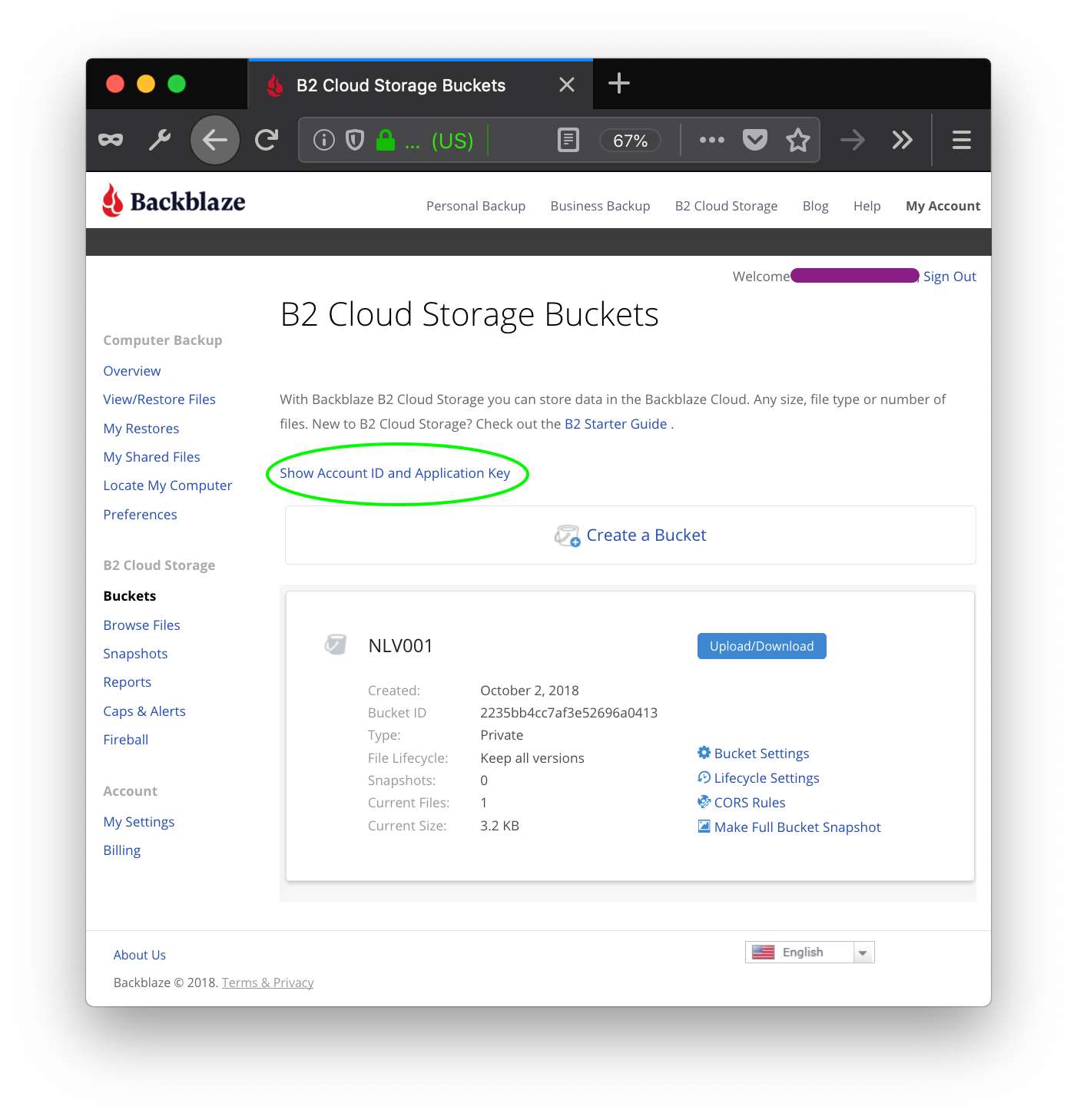Select the B2 Cloud Storage Buckets tab
The width and height of the screenshot is (1077, 1120).
(421, 84)
